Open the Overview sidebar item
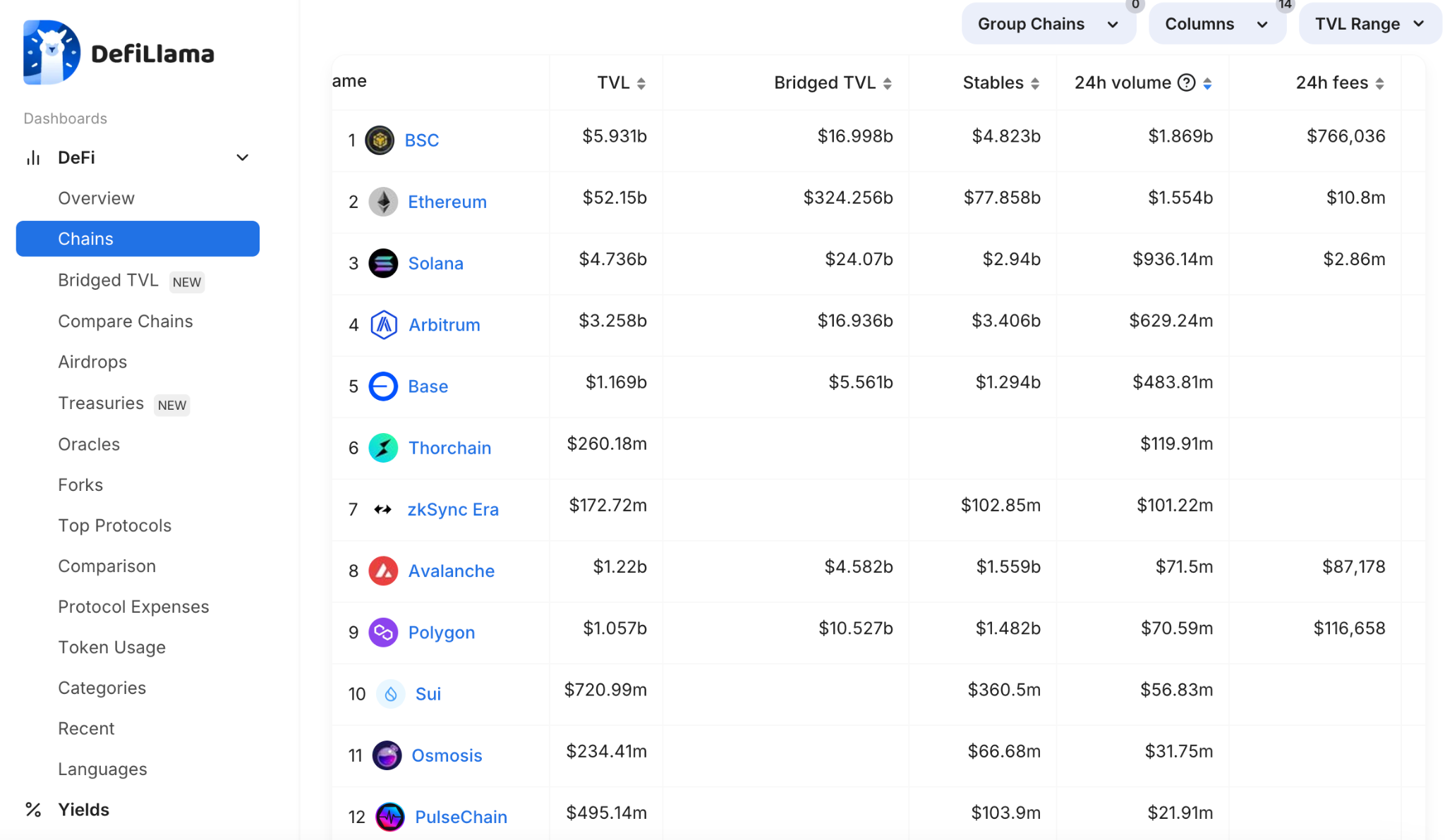The height and width of the screenshot is (840, 1445). (96, 198)
